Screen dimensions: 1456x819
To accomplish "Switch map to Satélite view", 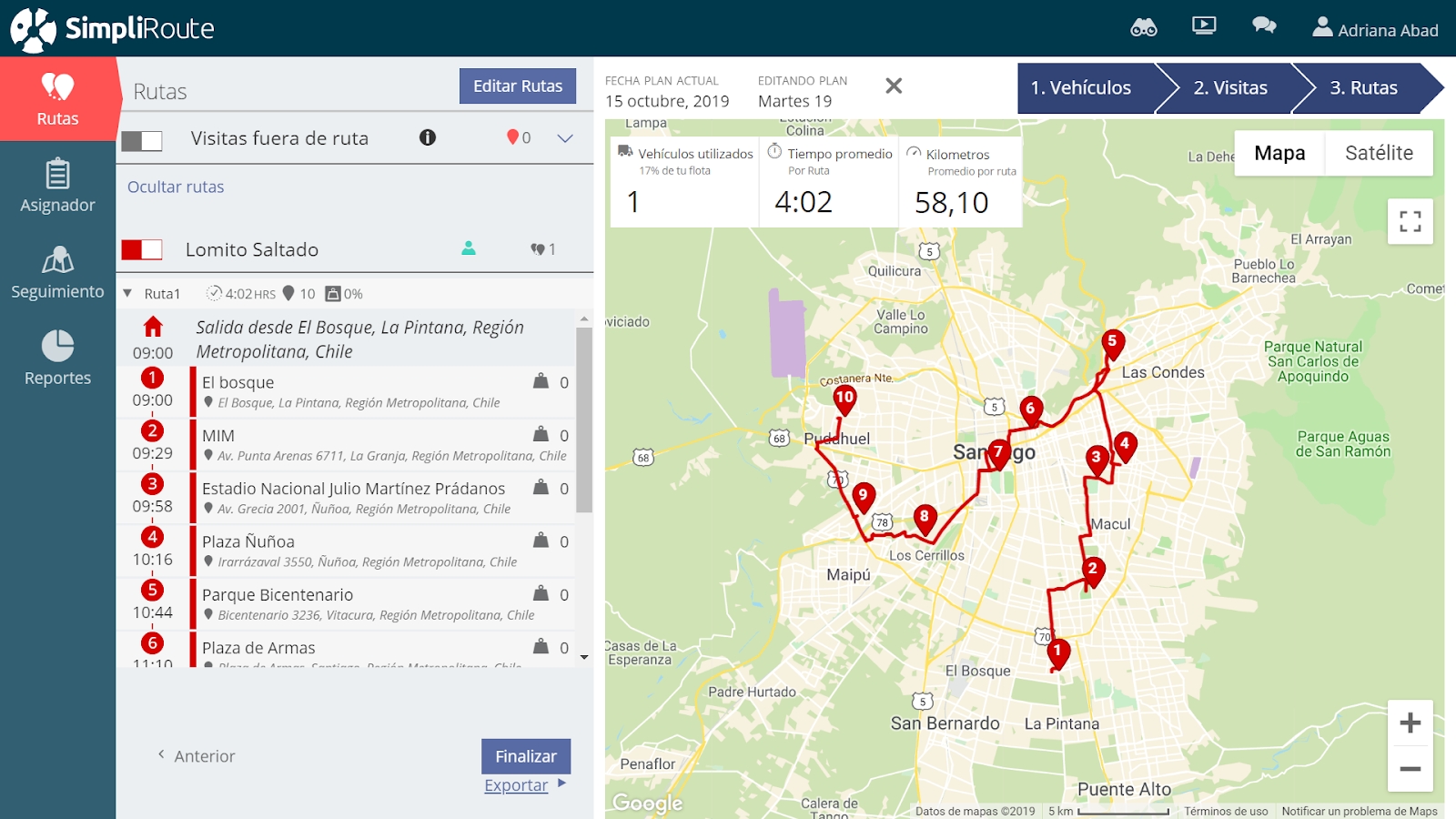I will click(1378, 153).
